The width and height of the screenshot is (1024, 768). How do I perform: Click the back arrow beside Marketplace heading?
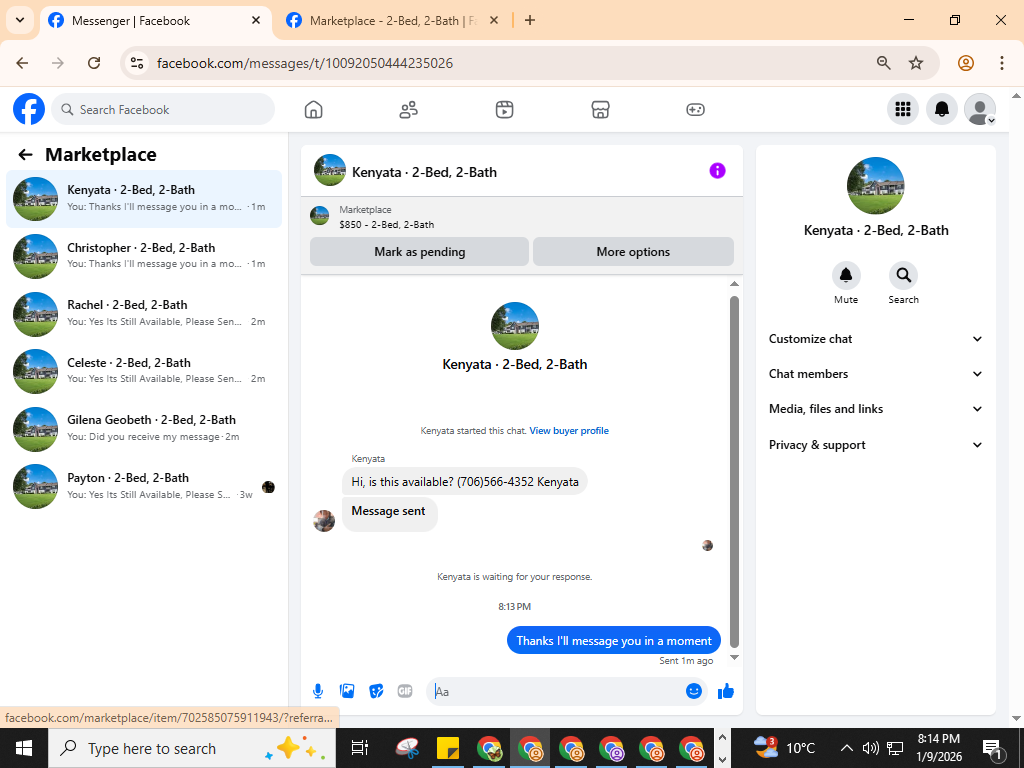coord(25,155)
